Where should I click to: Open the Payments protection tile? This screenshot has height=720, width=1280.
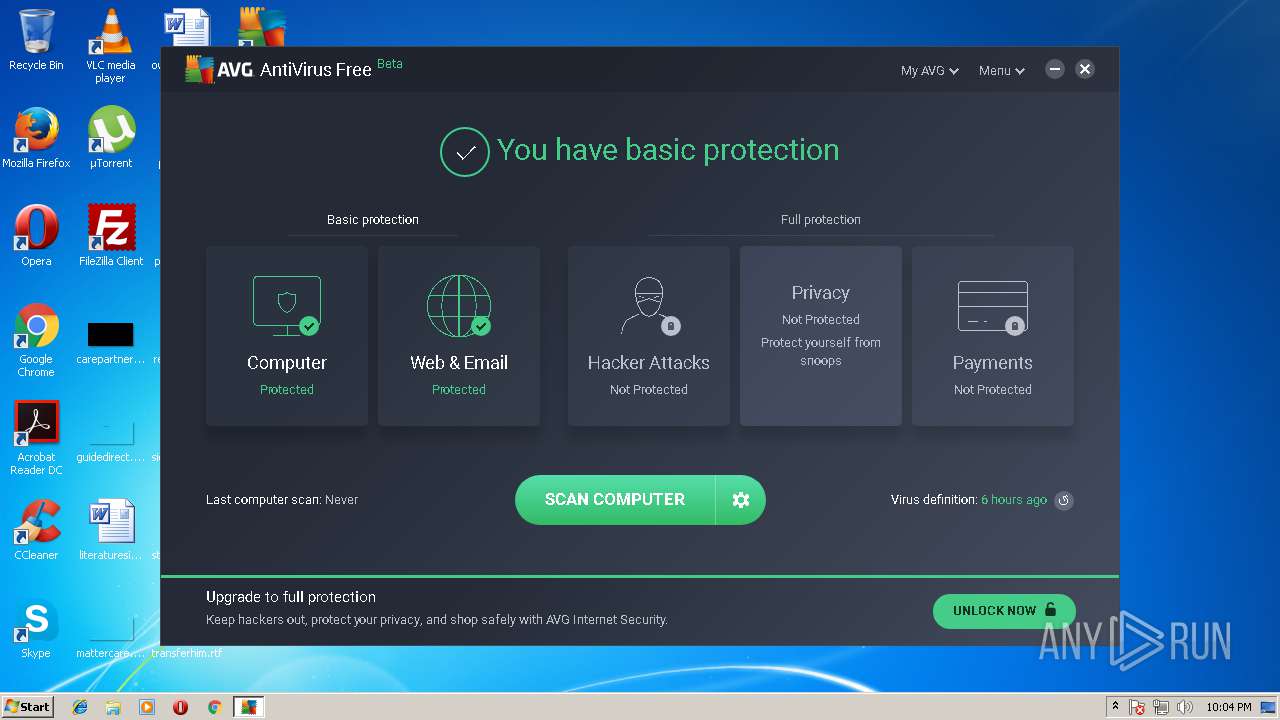[993, 336]
